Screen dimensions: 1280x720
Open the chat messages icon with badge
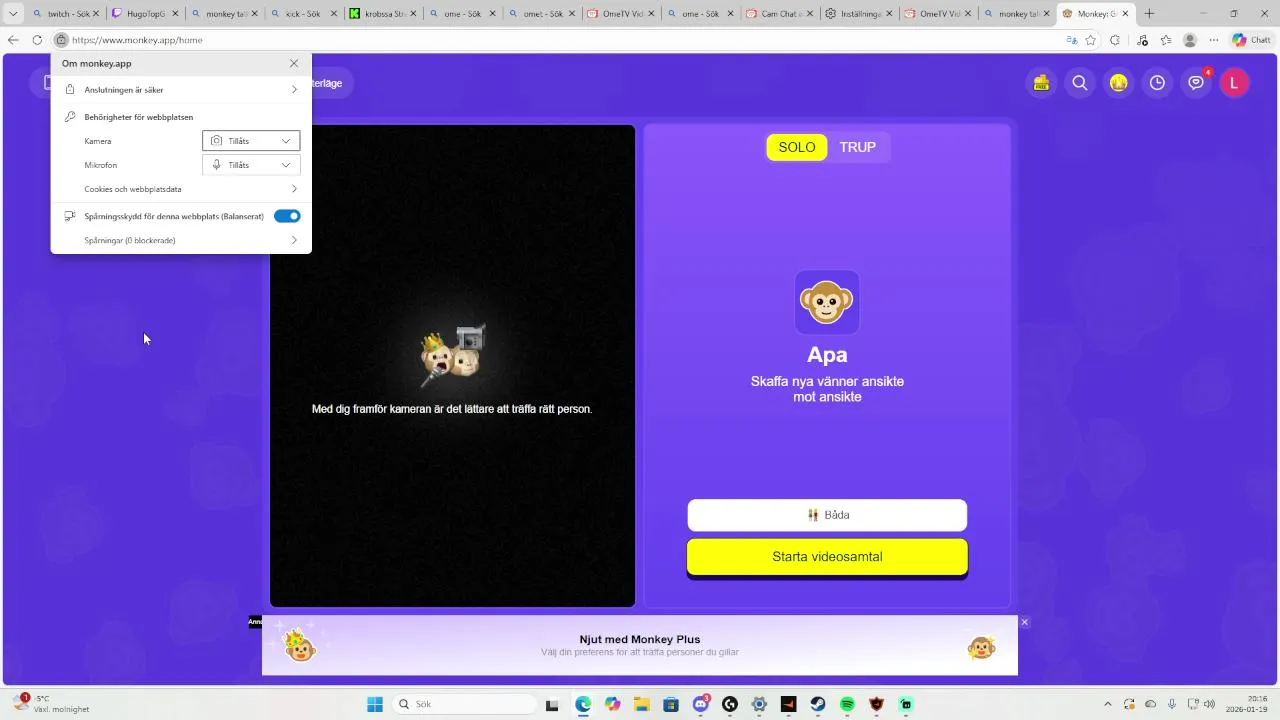click(x=1196, y=83)
